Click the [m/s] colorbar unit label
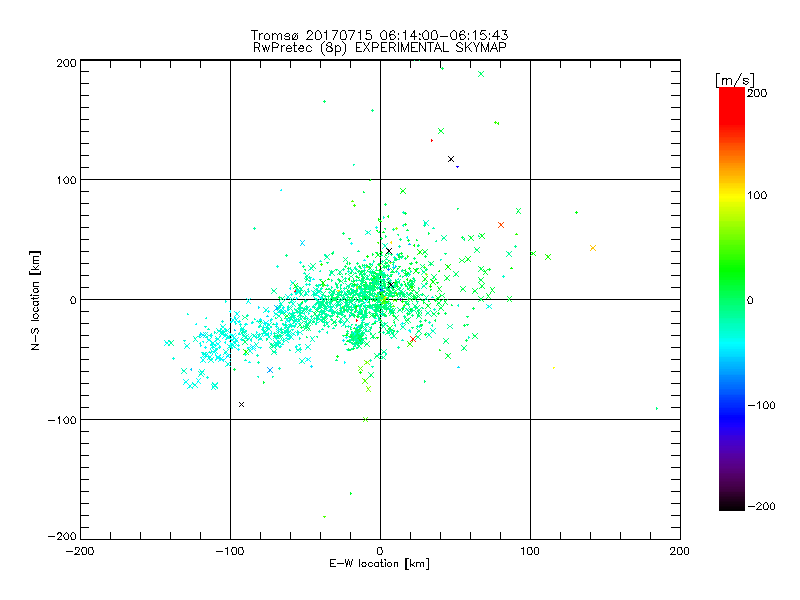 pyautogui.click(x=735, y=80)
